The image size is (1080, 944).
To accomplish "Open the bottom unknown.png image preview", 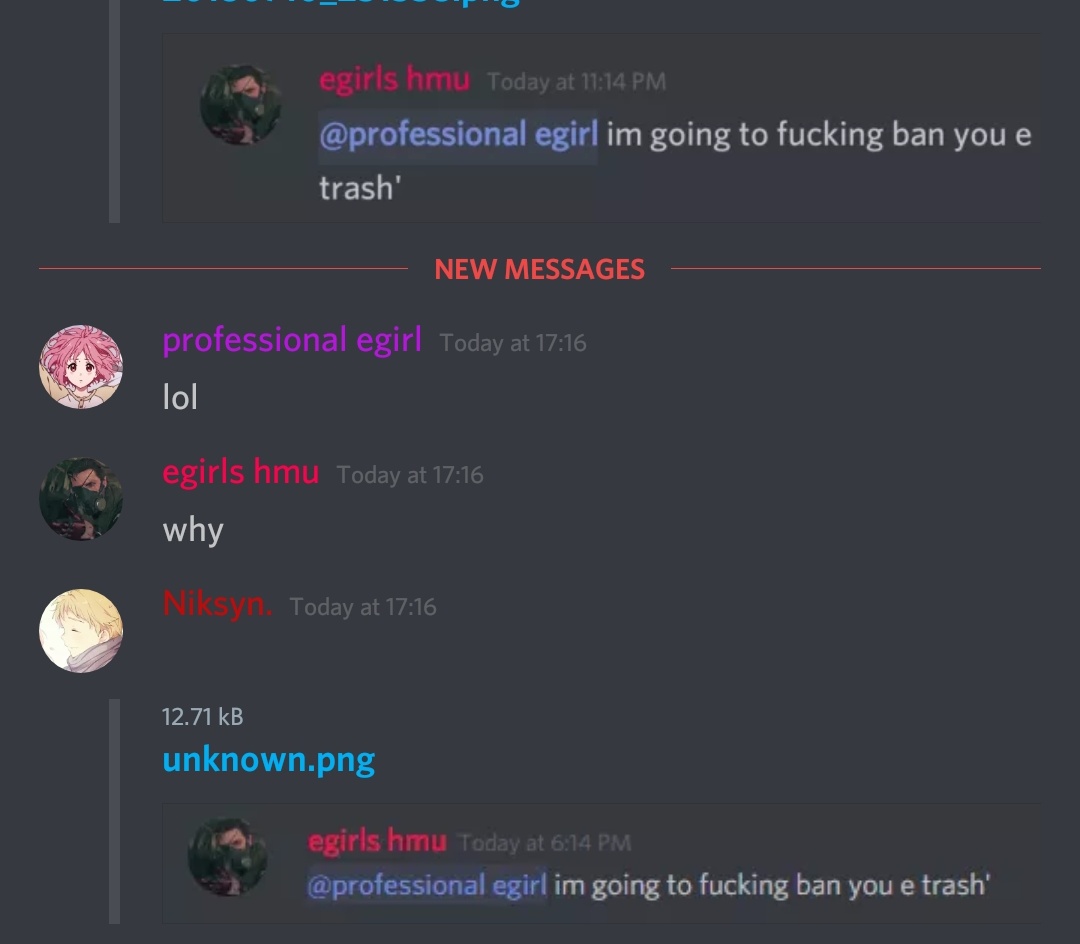I will [x=601, y=863].
